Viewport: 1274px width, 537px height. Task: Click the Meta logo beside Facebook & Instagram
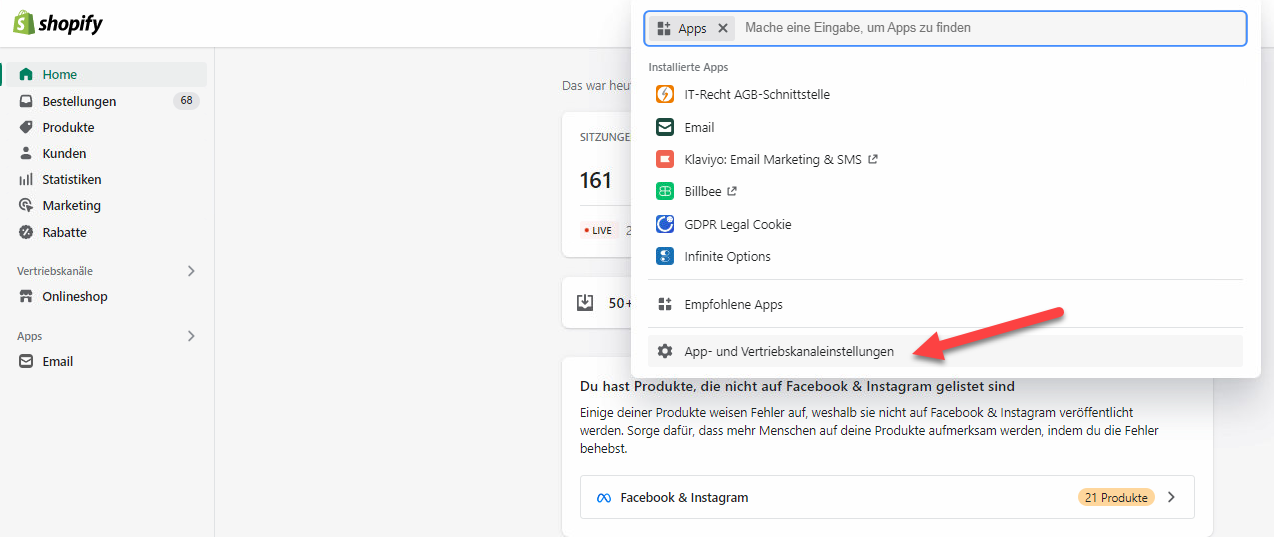click(603, 497)
